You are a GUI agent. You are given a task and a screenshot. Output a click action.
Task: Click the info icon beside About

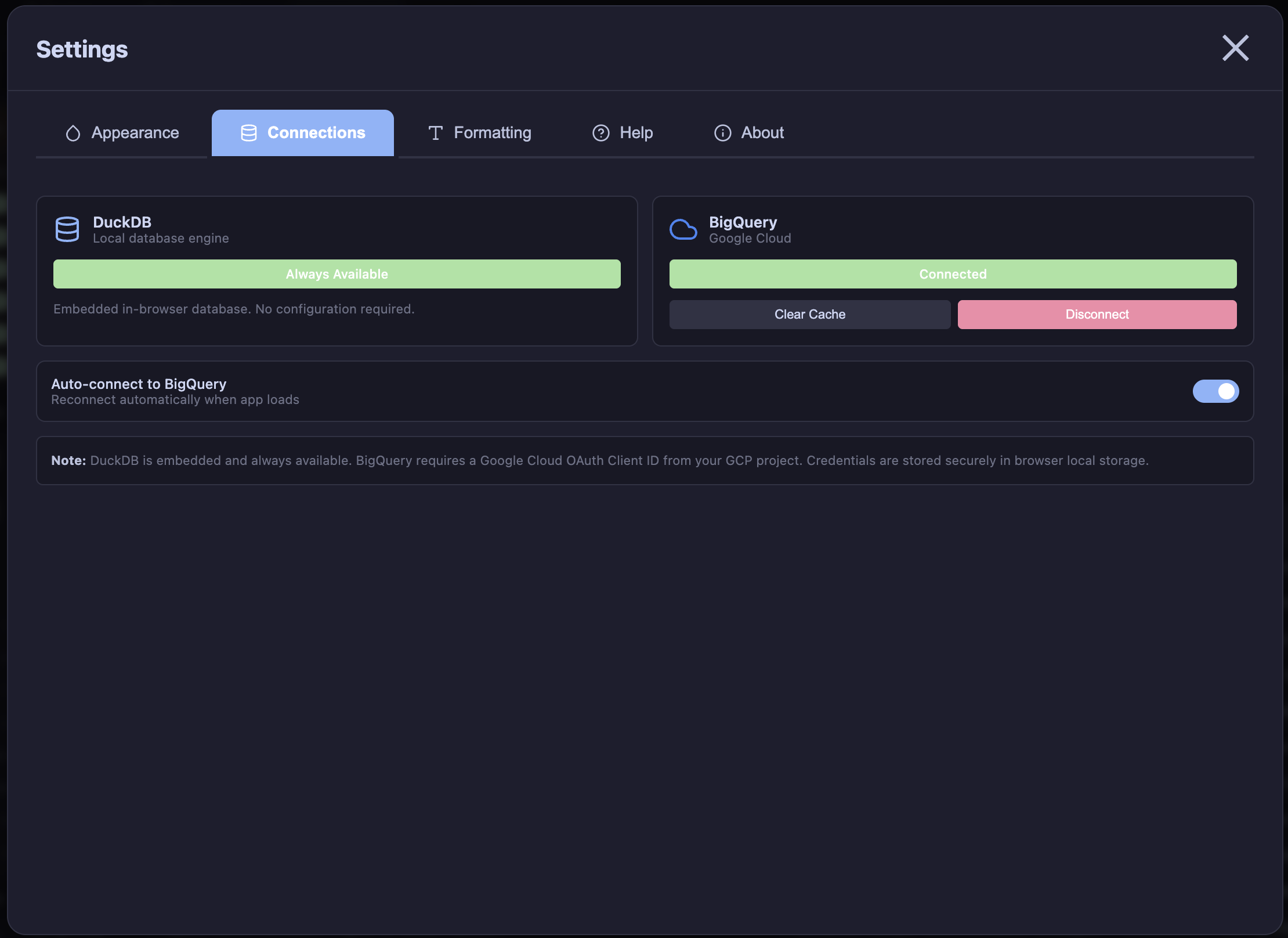pyautogui.click(x=722, y=132)
